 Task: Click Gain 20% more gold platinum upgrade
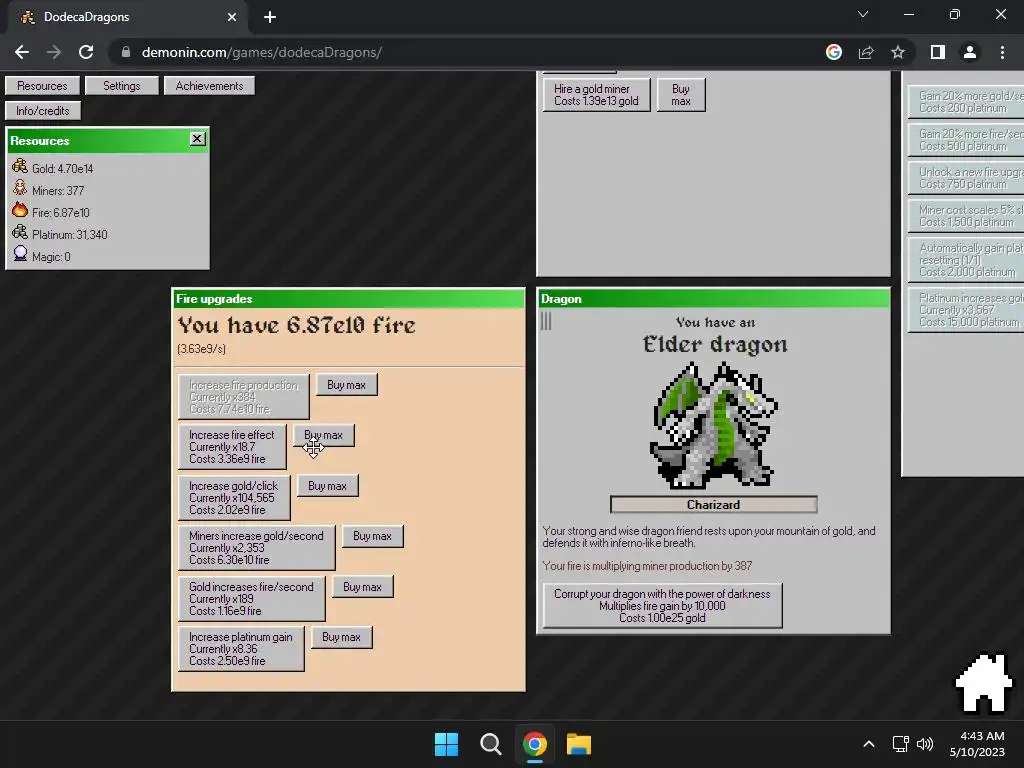[967, 101]
